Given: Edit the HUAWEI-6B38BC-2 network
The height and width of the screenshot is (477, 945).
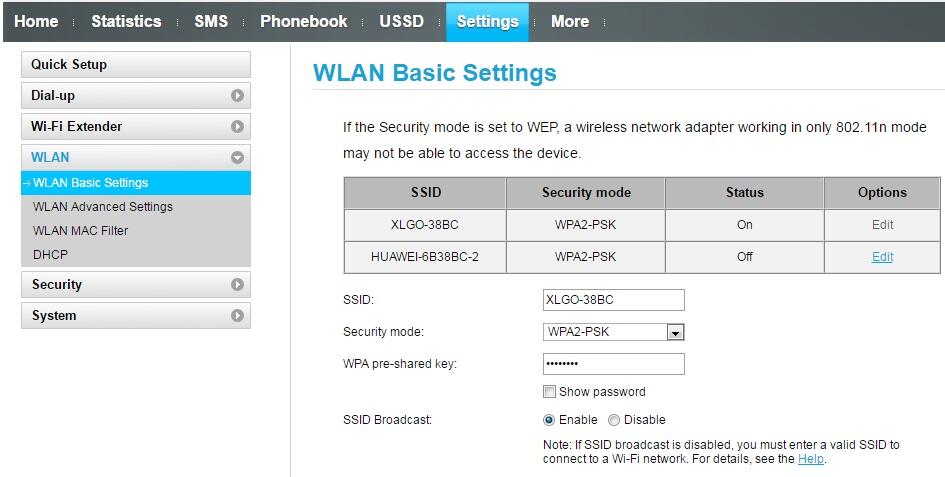Looking at the screenshot, I should [882, 257].
